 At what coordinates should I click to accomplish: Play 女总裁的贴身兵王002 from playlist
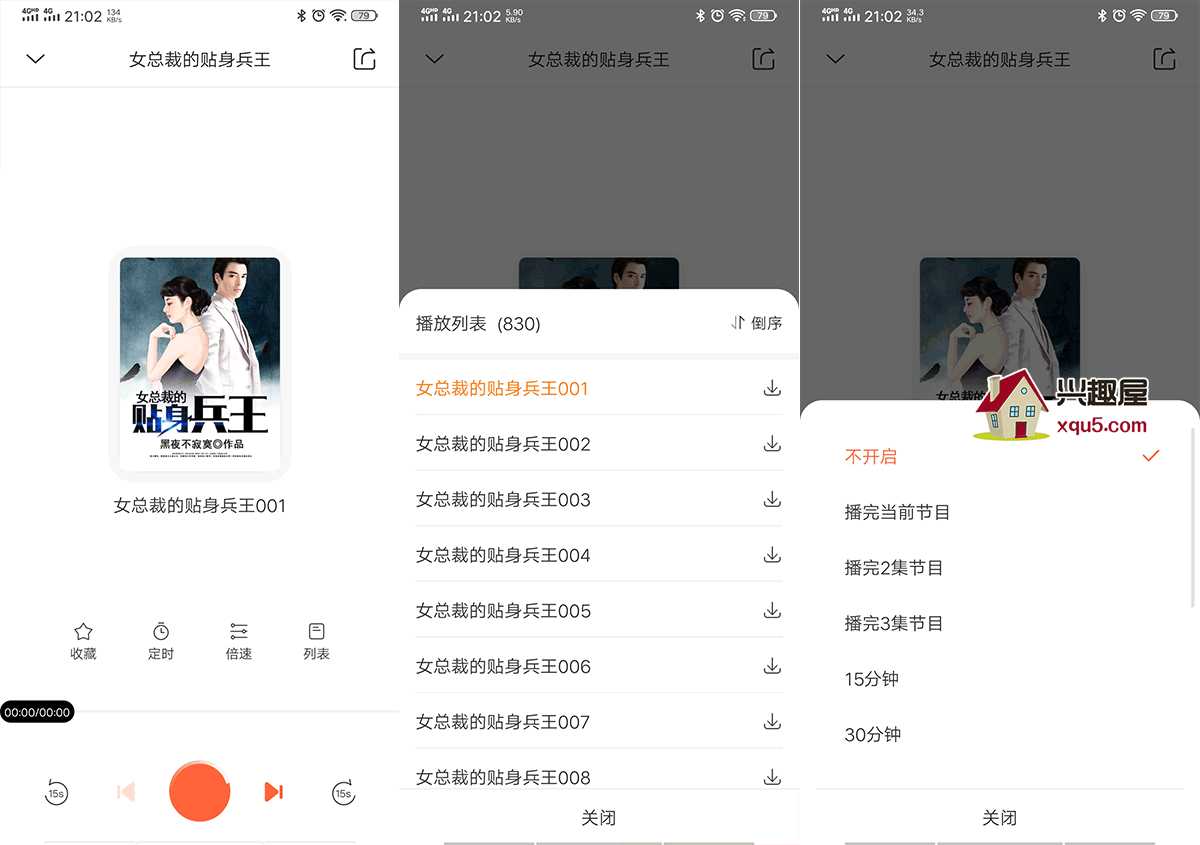503,444
